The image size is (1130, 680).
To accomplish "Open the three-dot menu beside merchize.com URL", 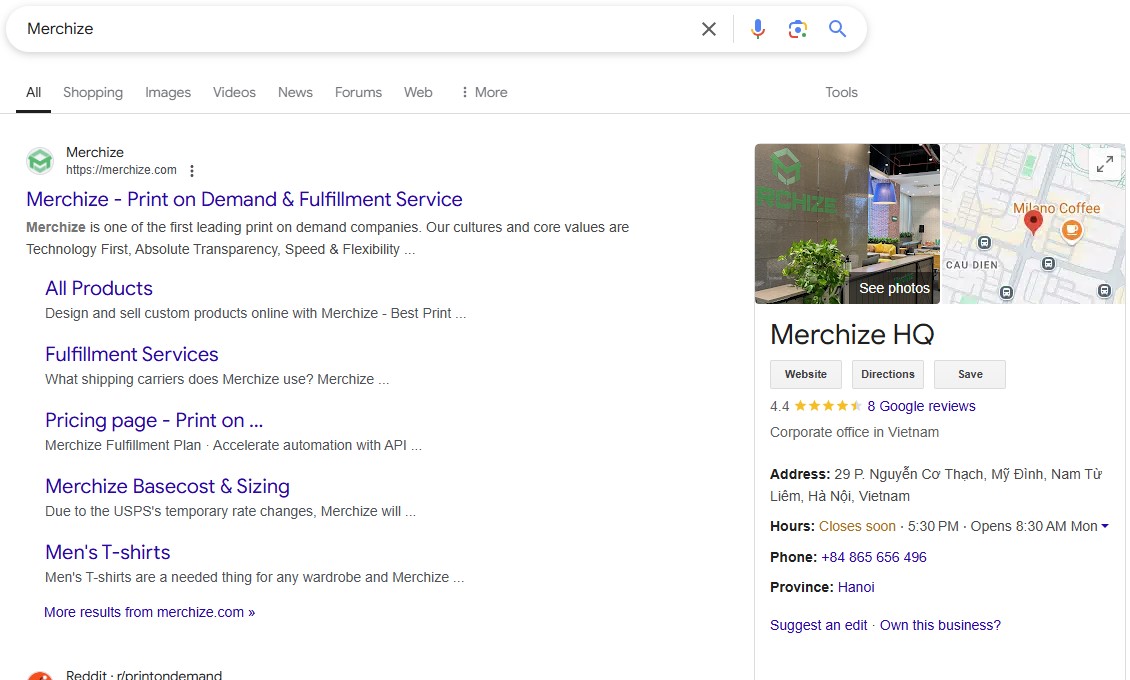I will (x=192, y=171).
